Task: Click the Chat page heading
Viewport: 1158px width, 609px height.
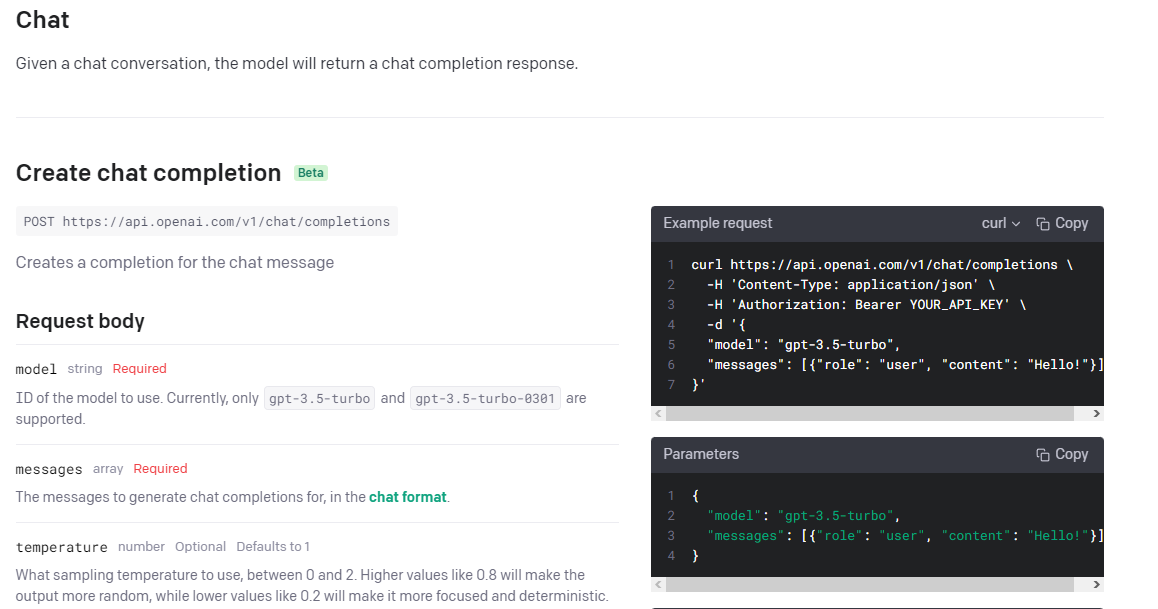Action: pos(43,20)
